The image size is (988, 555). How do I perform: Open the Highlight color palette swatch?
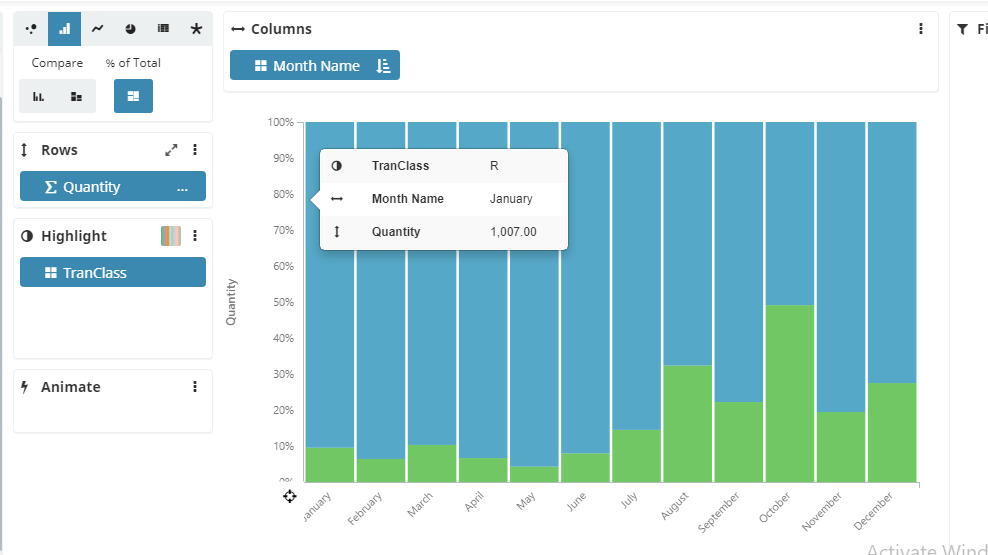[x=171, y=236]
